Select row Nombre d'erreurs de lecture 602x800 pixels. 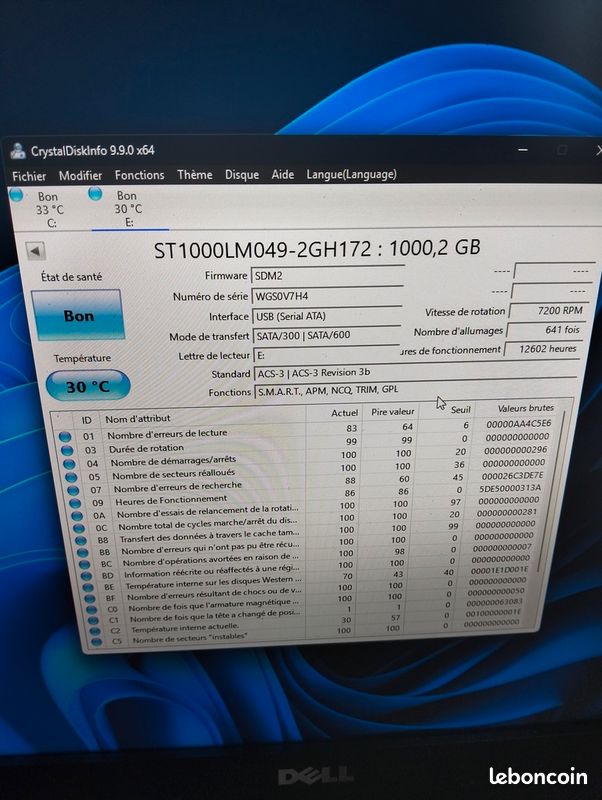[306, 430]
